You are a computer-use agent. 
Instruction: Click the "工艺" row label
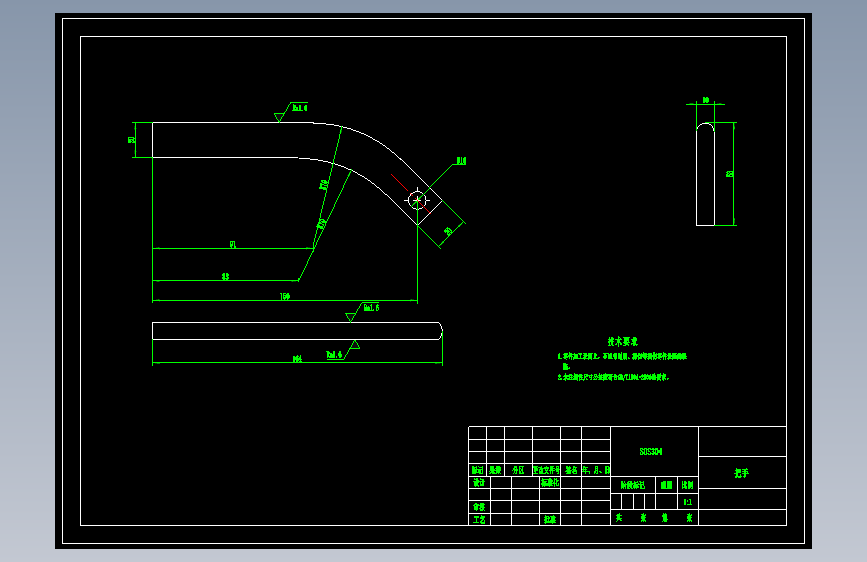[x=479, y=519]
